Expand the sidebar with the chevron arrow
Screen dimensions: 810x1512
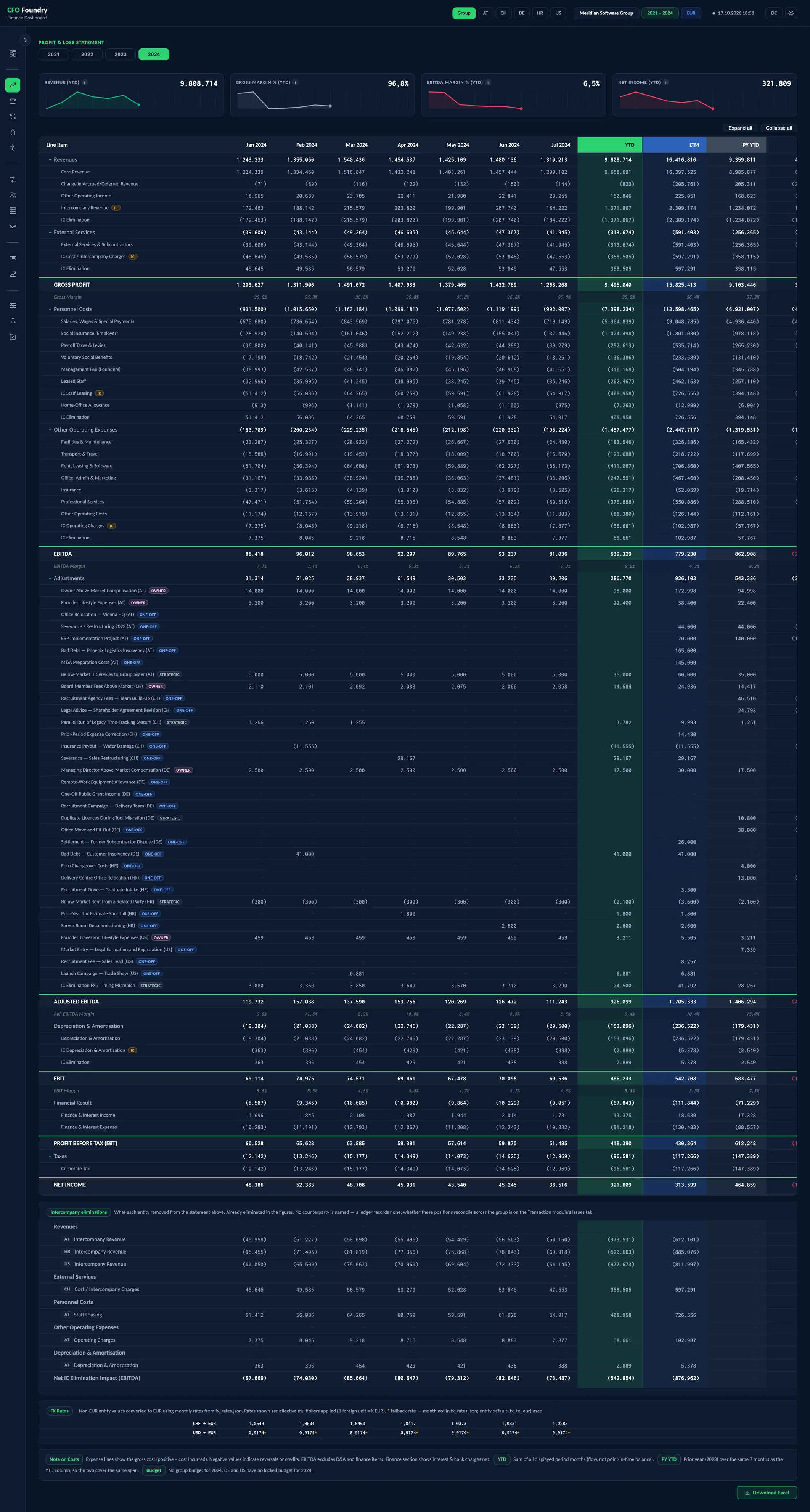coord(25,40)
